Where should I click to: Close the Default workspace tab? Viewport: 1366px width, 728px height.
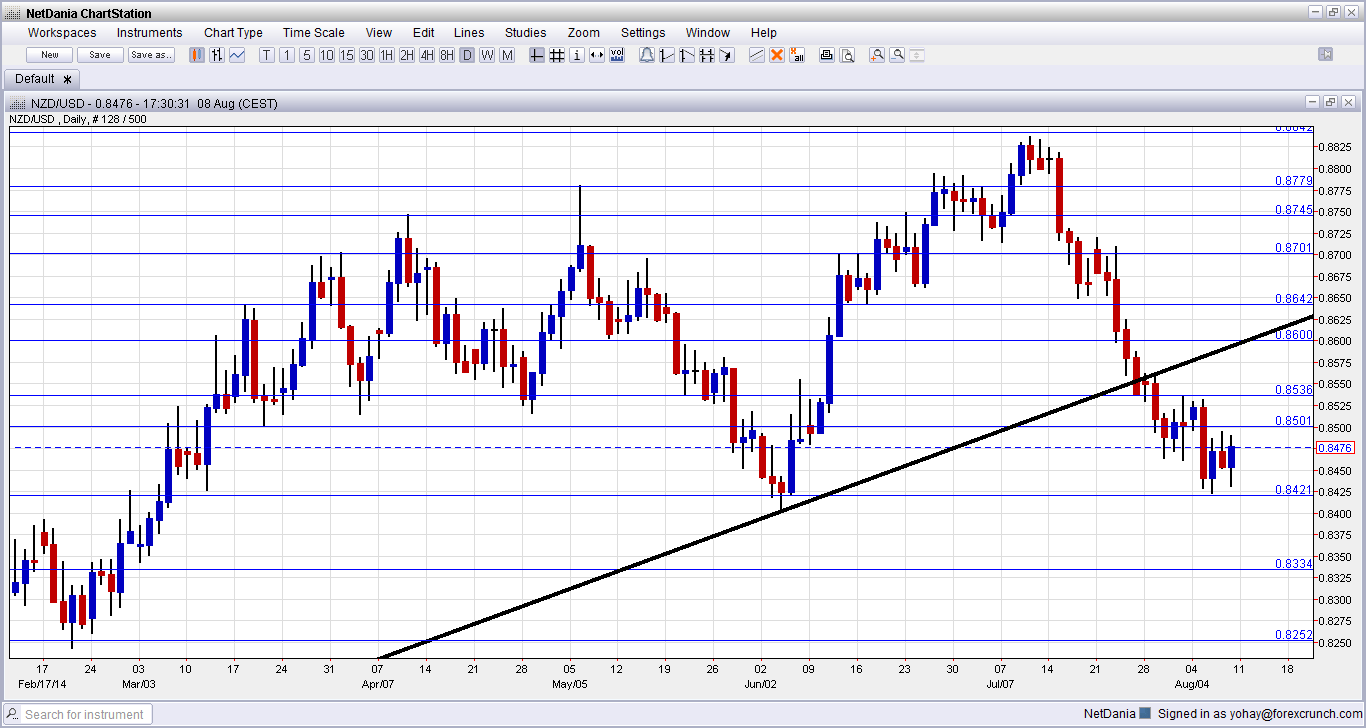coord(68,79)
